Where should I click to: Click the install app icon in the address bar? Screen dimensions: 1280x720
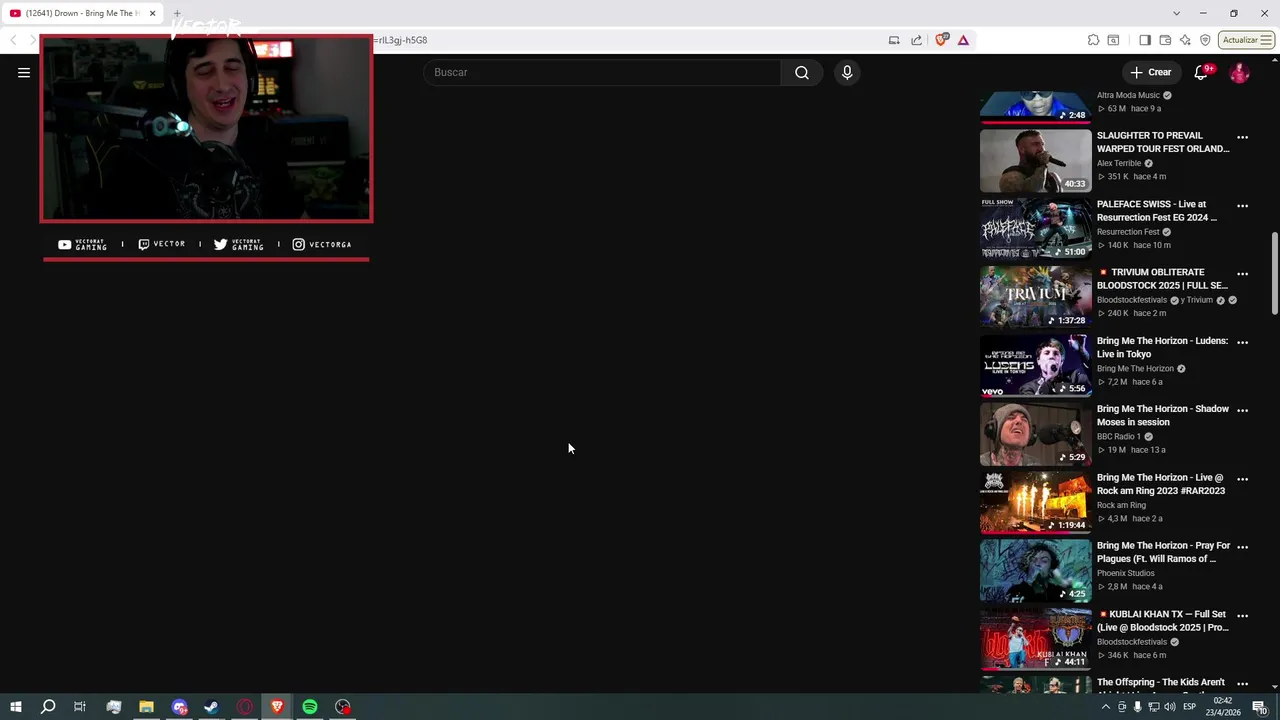coord(894,40)
